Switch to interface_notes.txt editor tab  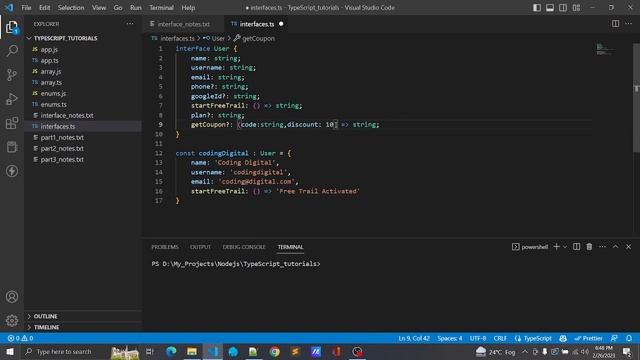tap(183, 24)
